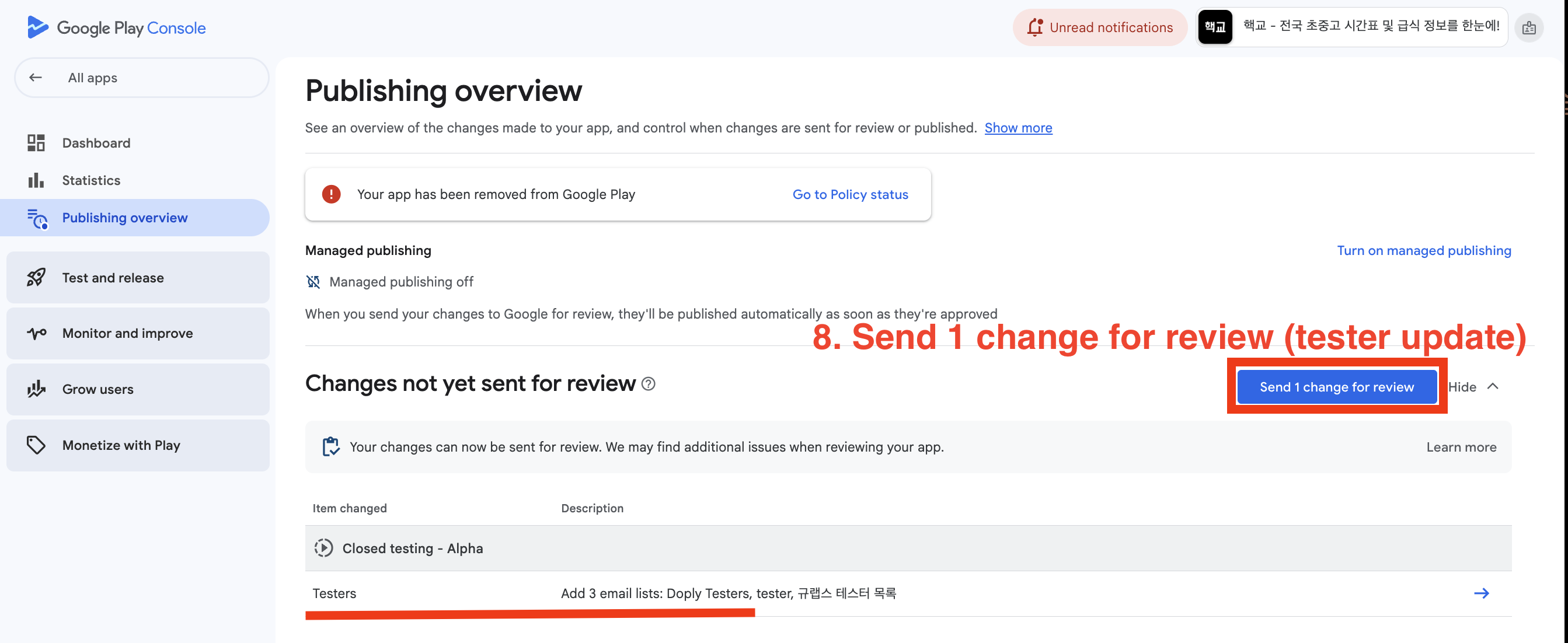Click Send 1 change for review
This screenshot has width=1568, height=643.
tap(1336, 387)
